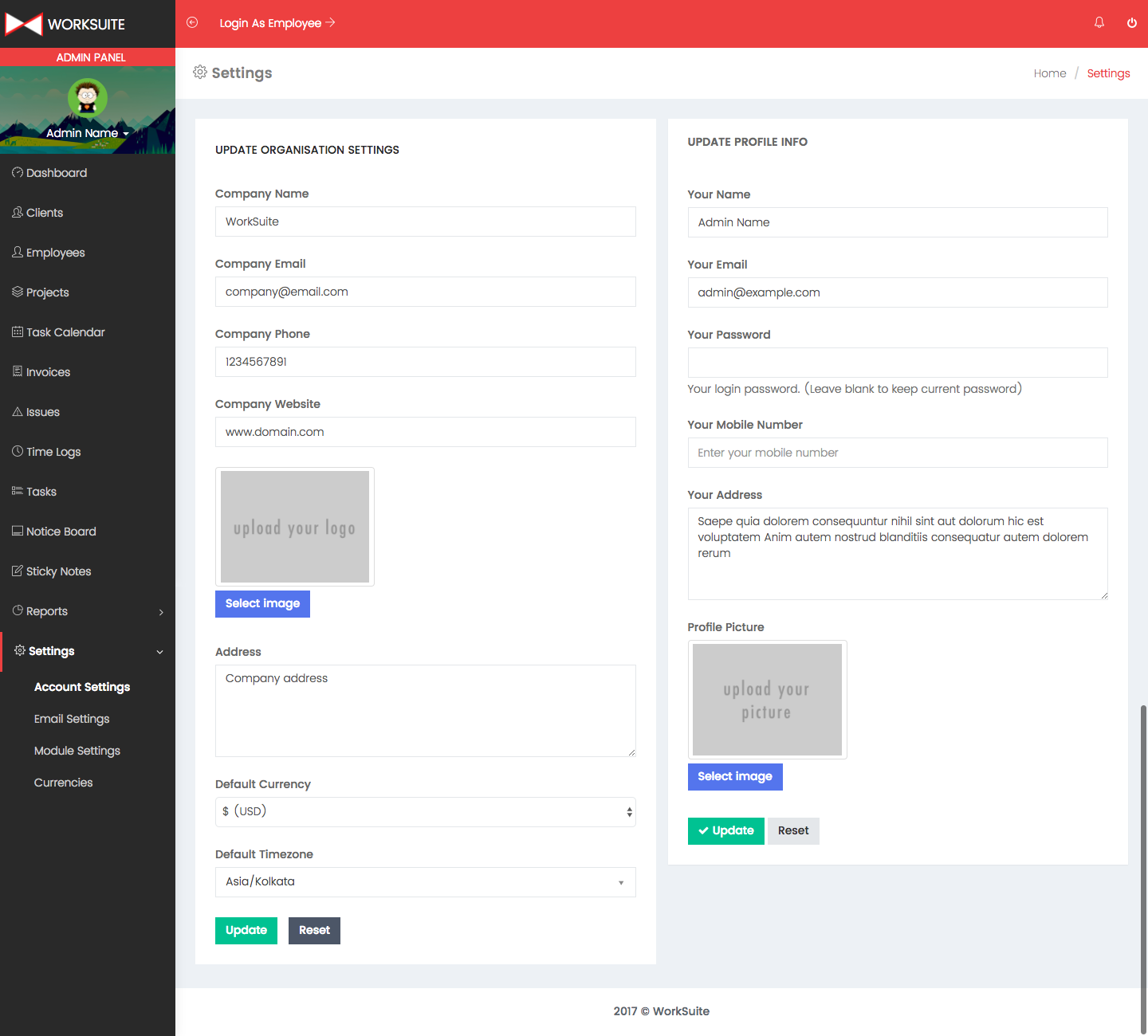Open Dashboard from the sidebar
Viewport: 1148px width, 1036px height.
coord(56,173)
